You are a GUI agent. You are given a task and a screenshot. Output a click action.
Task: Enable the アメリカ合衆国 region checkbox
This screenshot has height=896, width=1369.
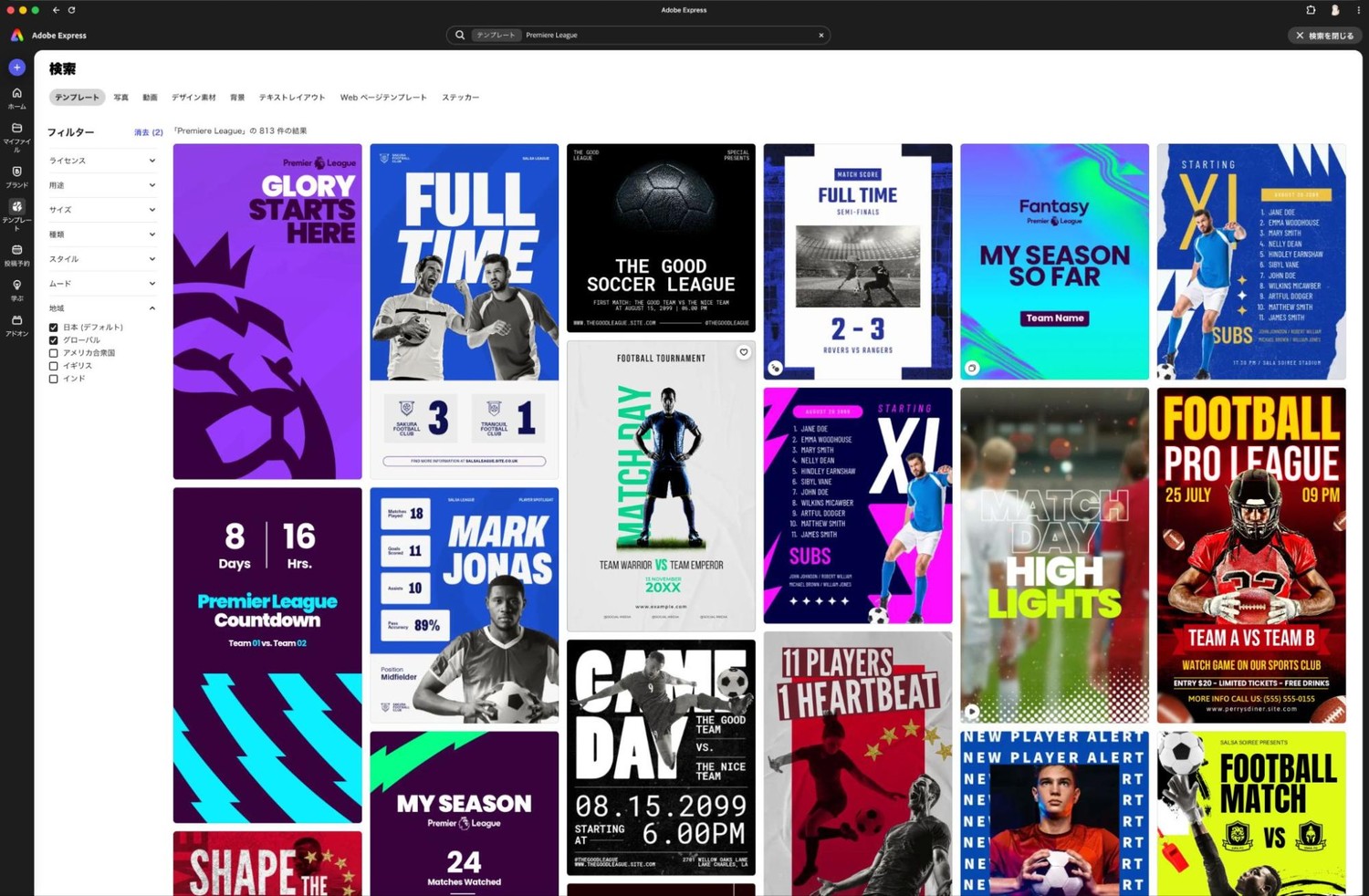pos(54,353)
